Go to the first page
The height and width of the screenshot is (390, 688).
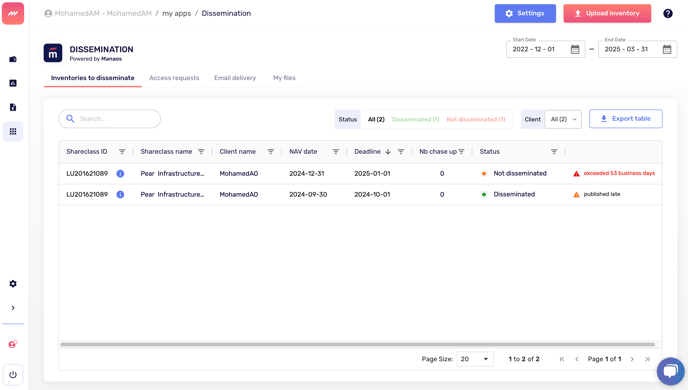tap(562, 359)
